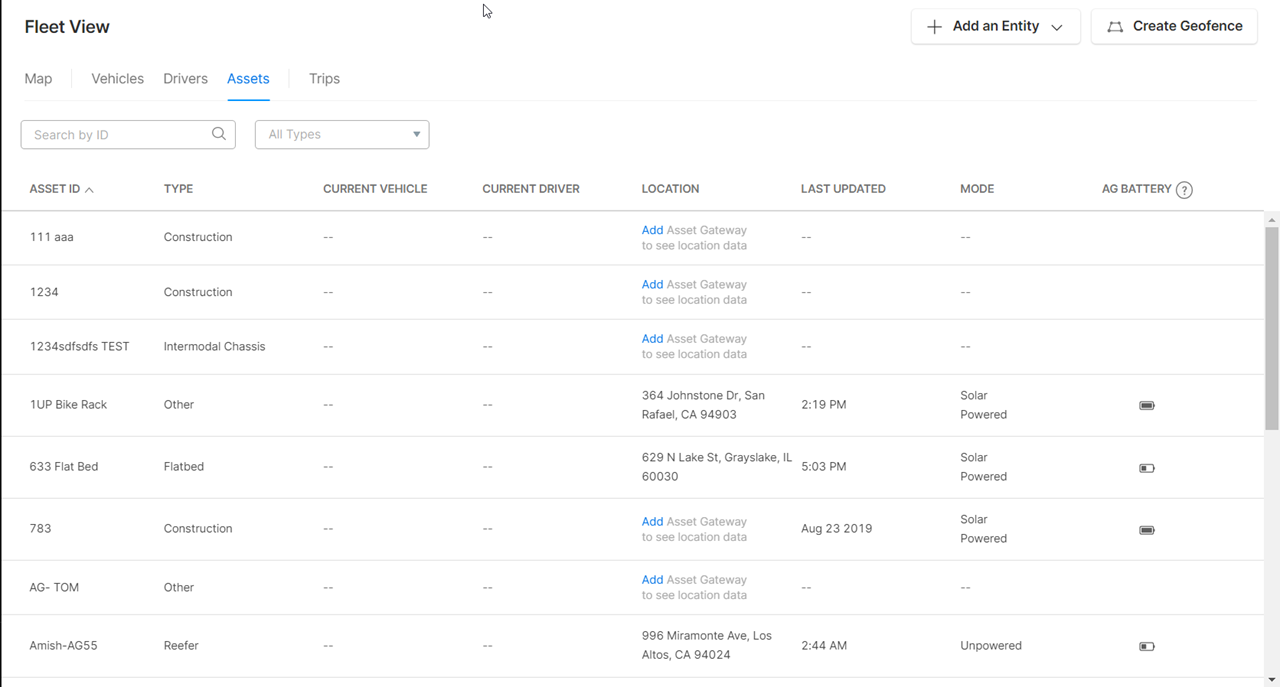Viewport: 1280px width, 687px height.
Task: Switch to the Map tab
Action: [38, 79]
